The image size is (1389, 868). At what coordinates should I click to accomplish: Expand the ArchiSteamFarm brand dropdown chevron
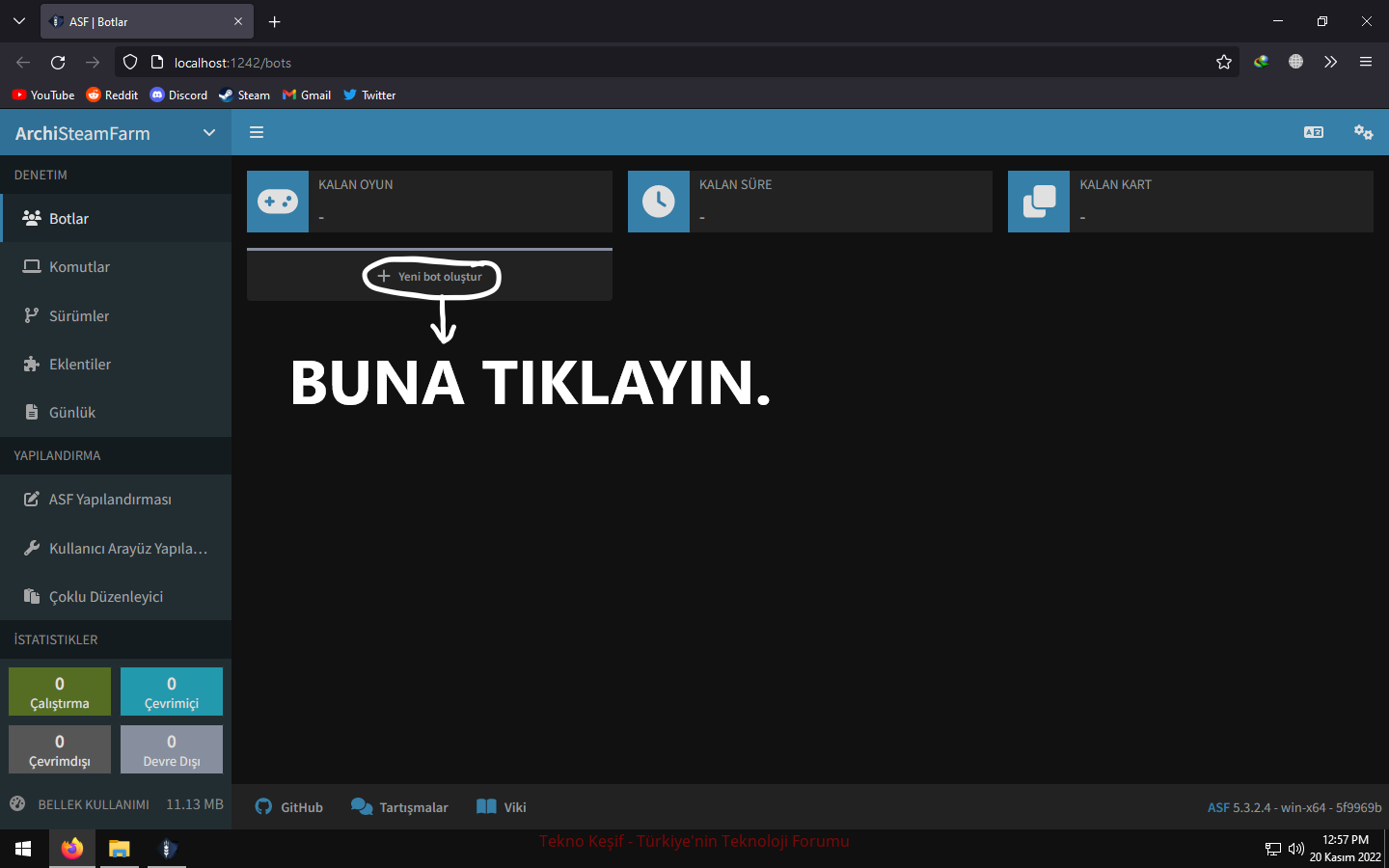click(x=209, y=133)
